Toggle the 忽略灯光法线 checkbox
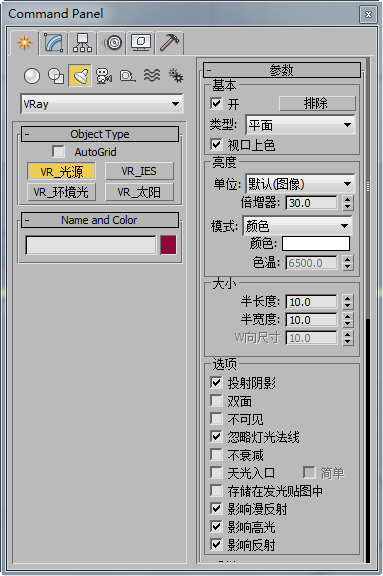383x576 pixels. click(216, 437)
